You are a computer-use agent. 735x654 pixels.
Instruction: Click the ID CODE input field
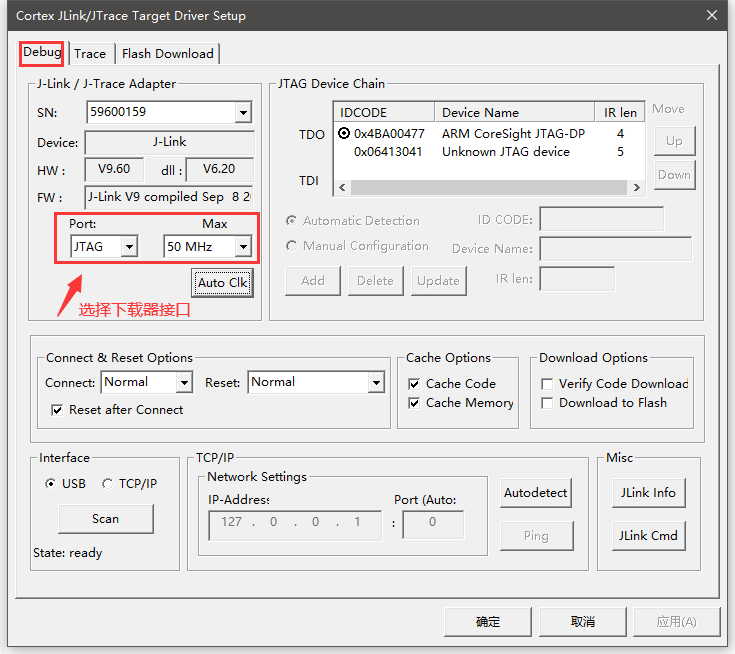(601, 219)
